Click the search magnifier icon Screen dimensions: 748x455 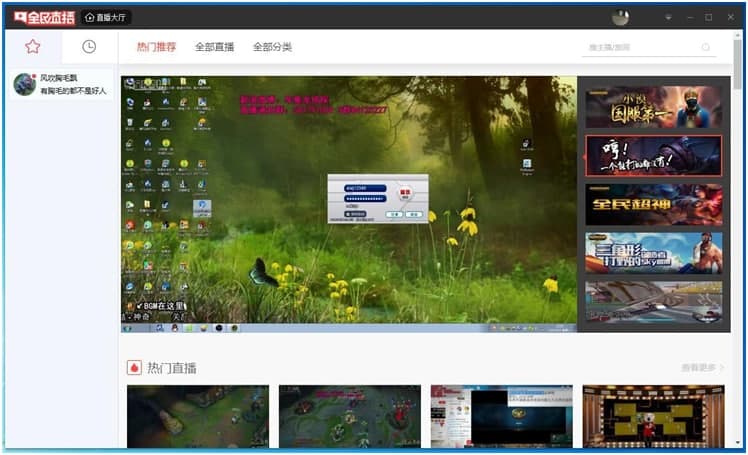coord(706,47)
